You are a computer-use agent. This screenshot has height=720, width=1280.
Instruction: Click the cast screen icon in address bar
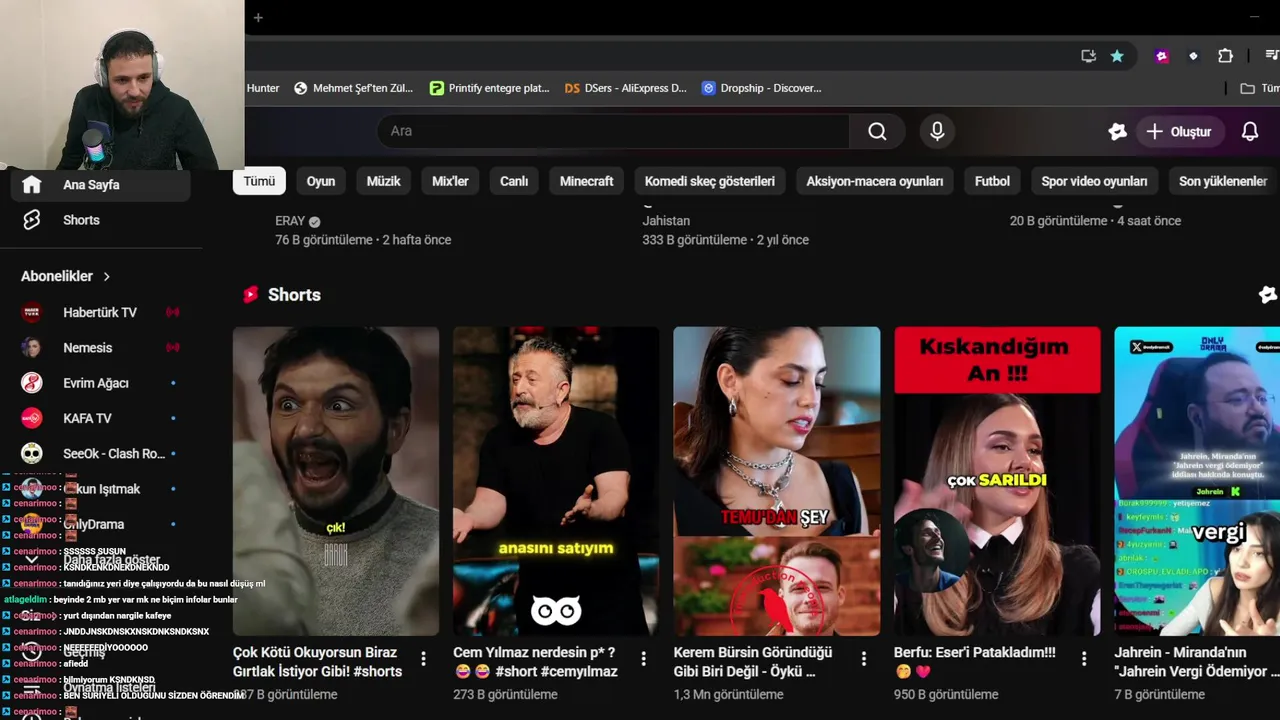click(1088, 56)
